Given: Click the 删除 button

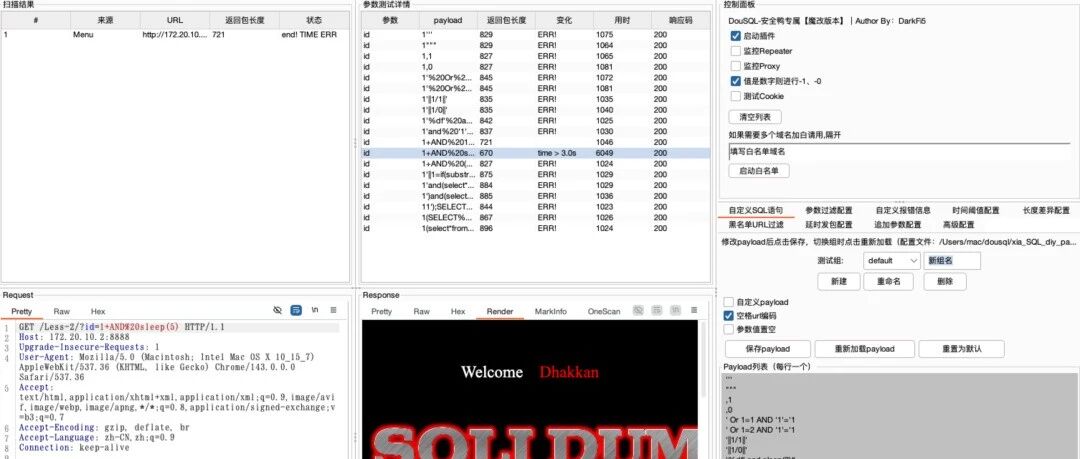Looking at the screenshot, I should coord(945,281).
